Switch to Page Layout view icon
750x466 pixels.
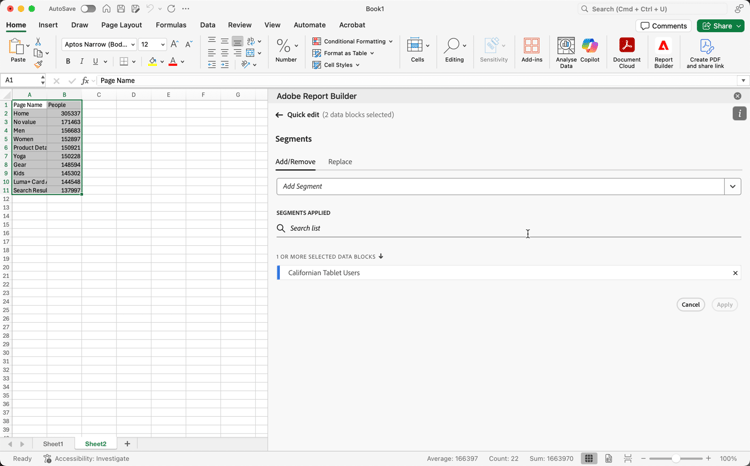click(x=608, y=458)
